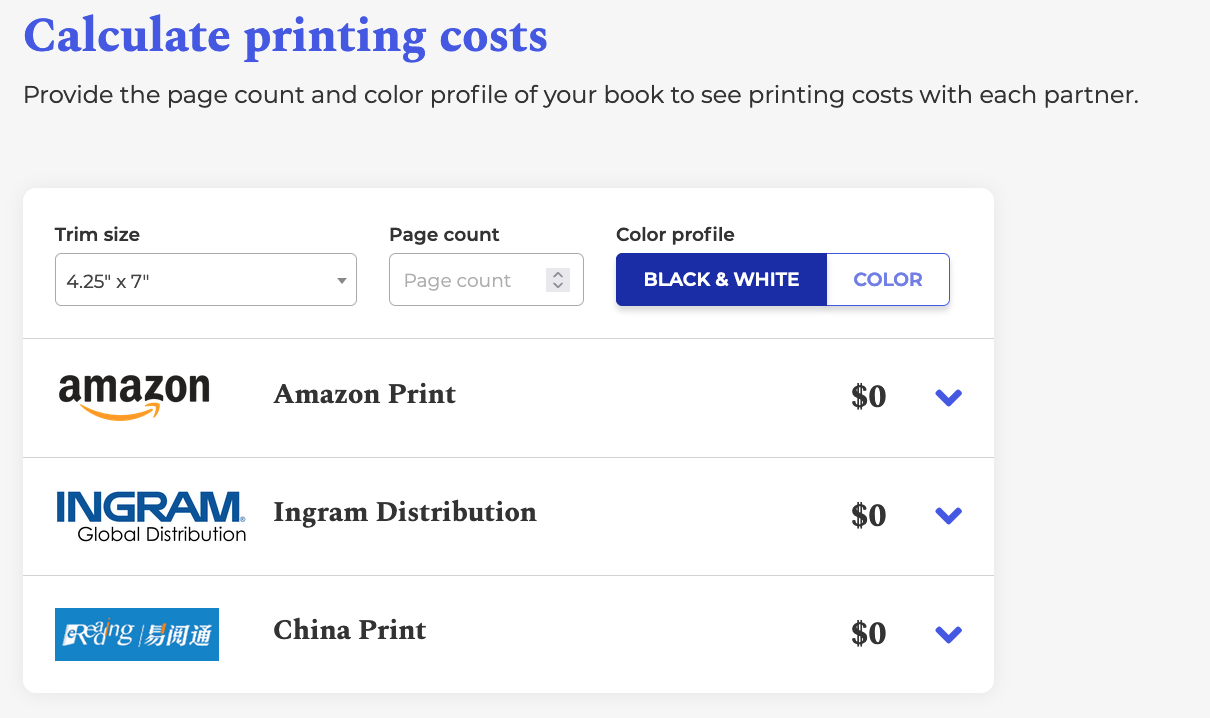The width and height of the screenshot is (1210, 718).
Task: Expand the Amazon Print pricing row
Action: (x=947, y=397)
